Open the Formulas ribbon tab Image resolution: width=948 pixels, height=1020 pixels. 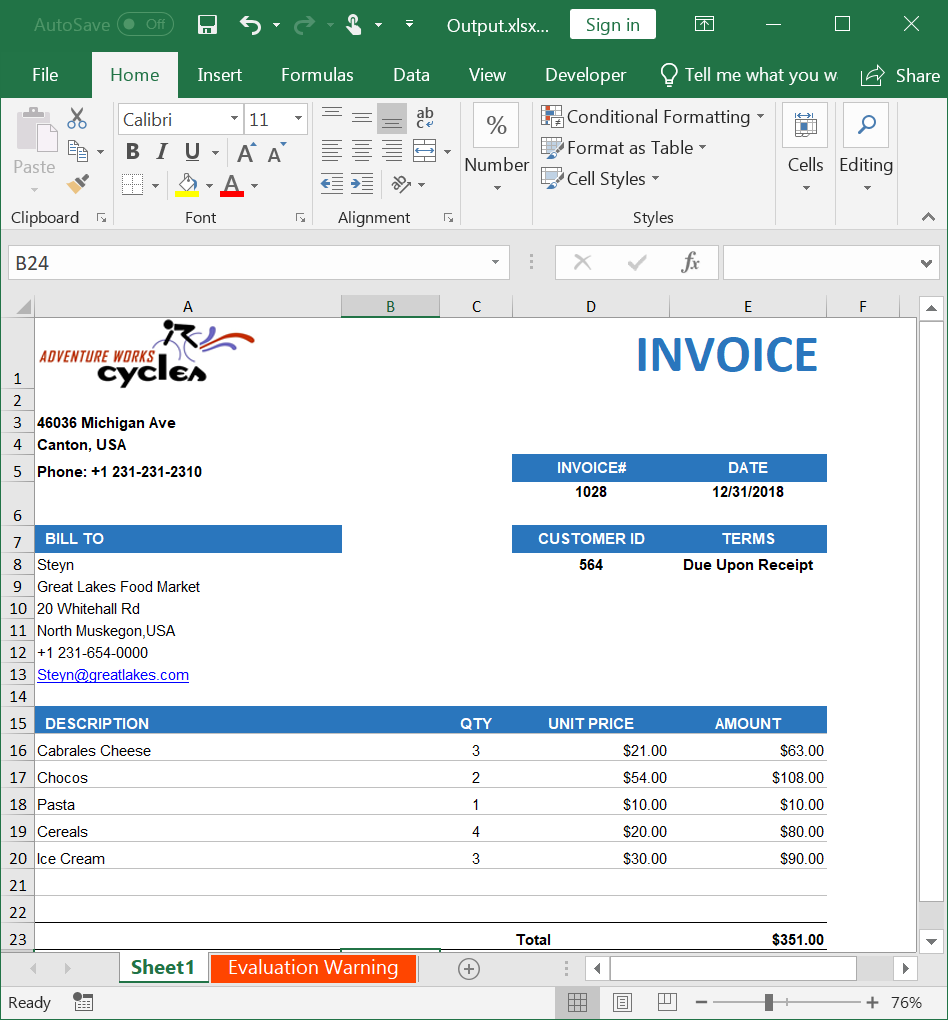pyautogui.click(x=317, y=75)
